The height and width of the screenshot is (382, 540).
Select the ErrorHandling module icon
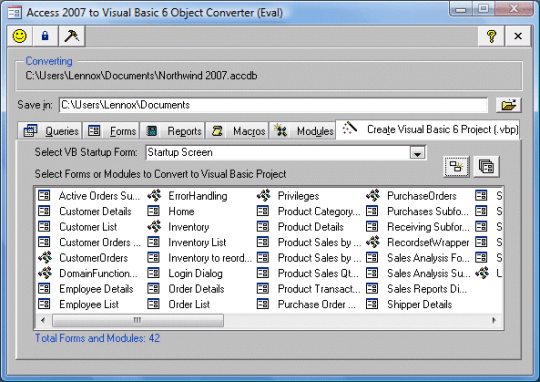pyautogui.click(x=154, y=195)
